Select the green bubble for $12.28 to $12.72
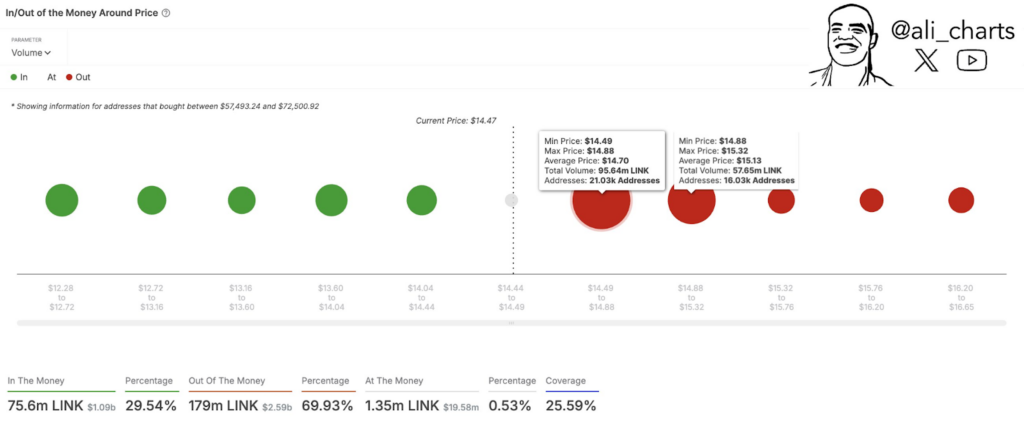This screenshot has width=1024, height=423. [x=62, y=200]
